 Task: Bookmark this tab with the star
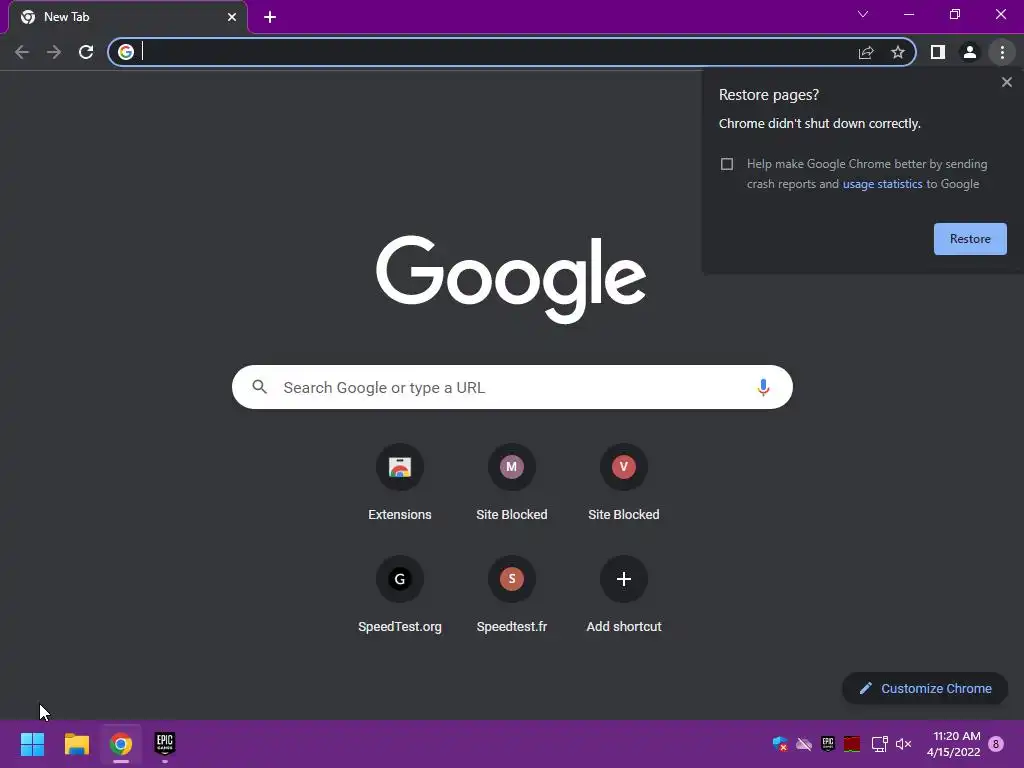(x=898, y=52)
